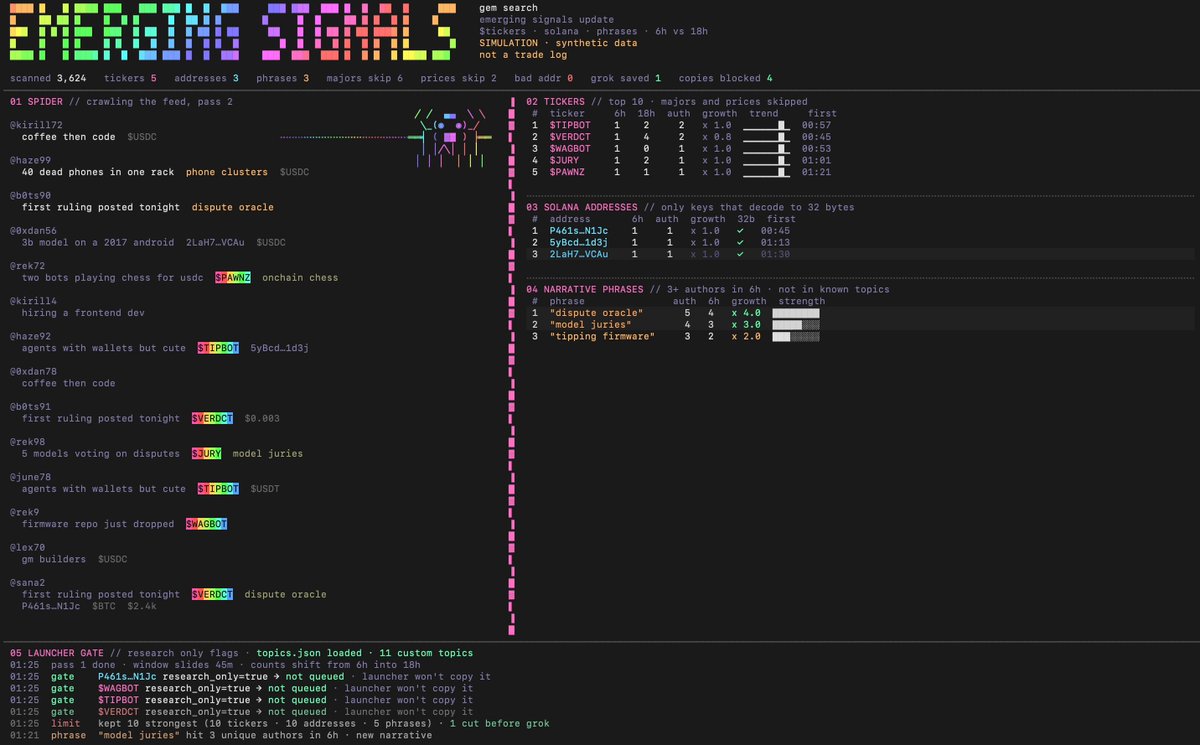The height and width of the screenshot is (745, 1200).
Task: Click the "04 NARRATIVE PHRASES" section heading
Action: [x=585, y=290]
